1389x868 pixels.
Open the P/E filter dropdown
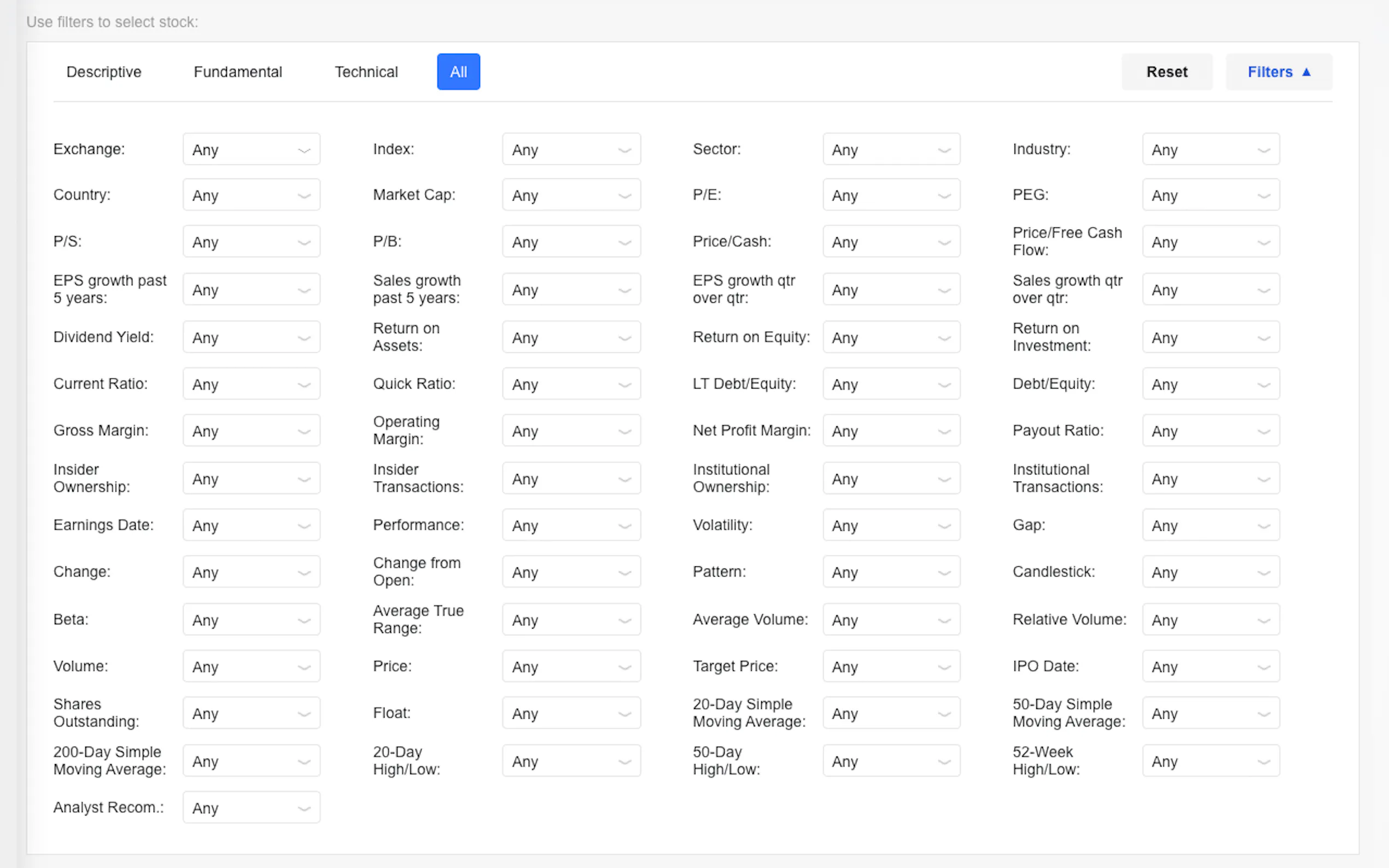click(891, 195)
